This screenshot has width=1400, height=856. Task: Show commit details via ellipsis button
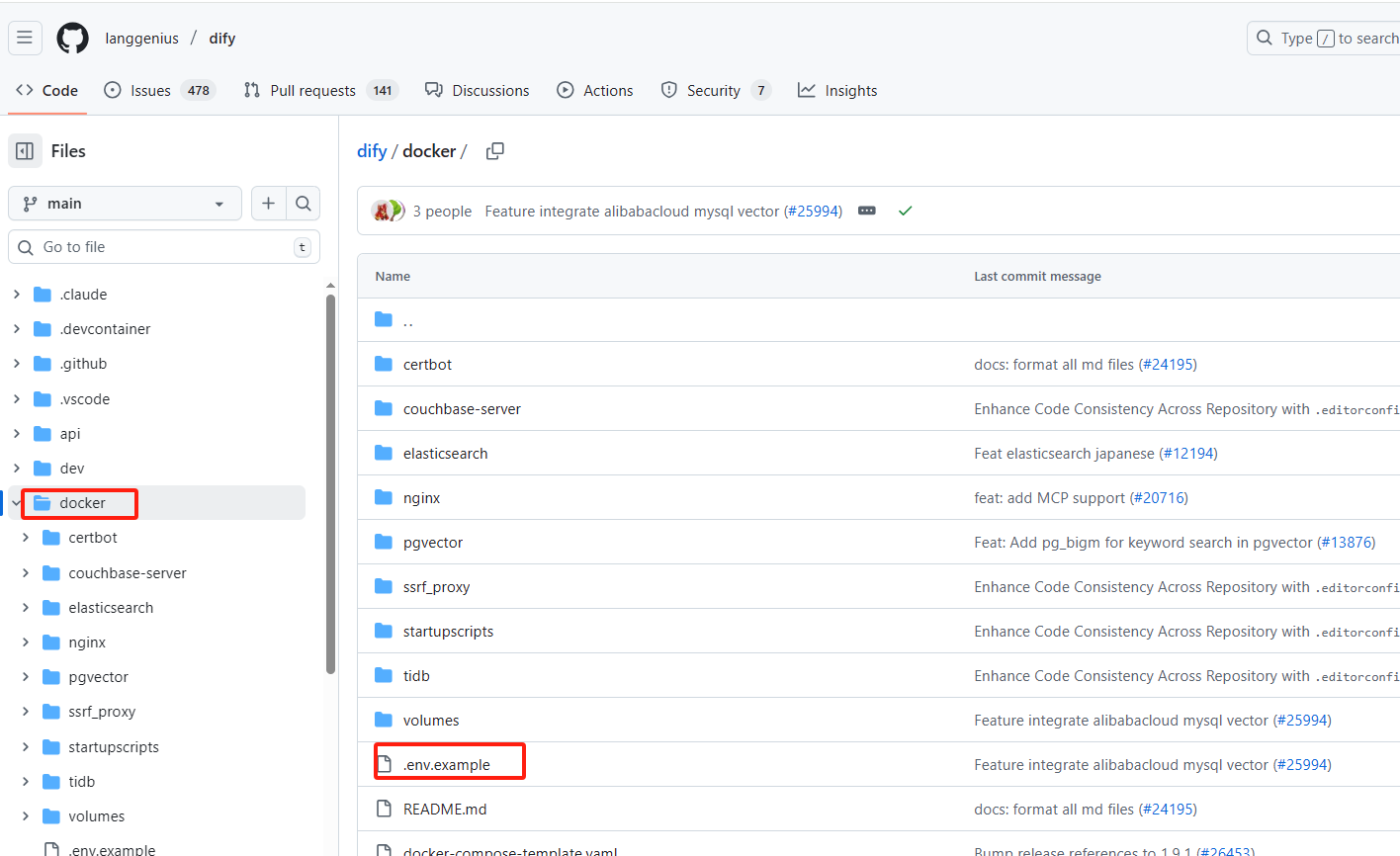867,211
